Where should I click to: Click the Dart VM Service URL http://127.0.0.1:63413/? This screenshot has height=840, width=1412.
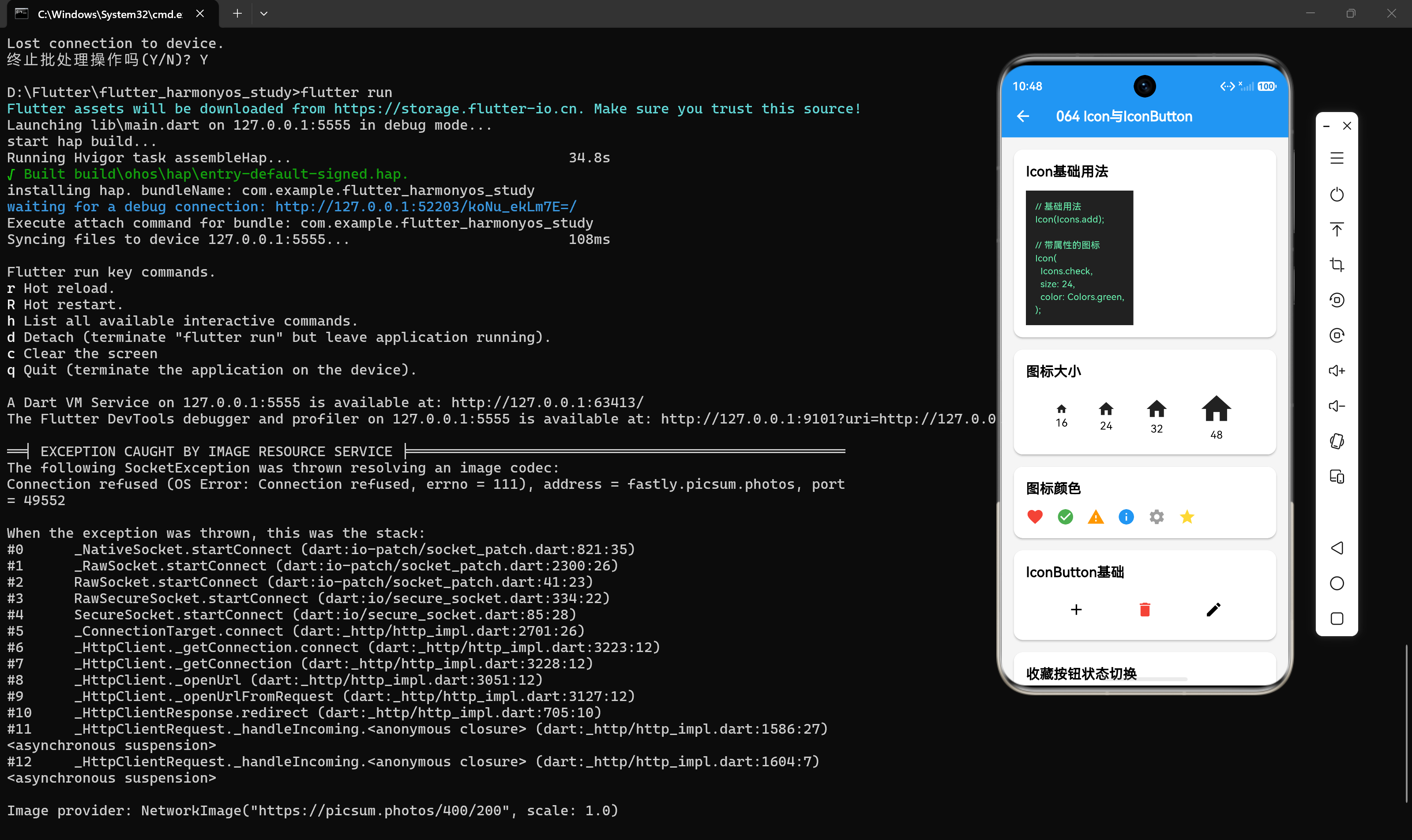[548, 402]
